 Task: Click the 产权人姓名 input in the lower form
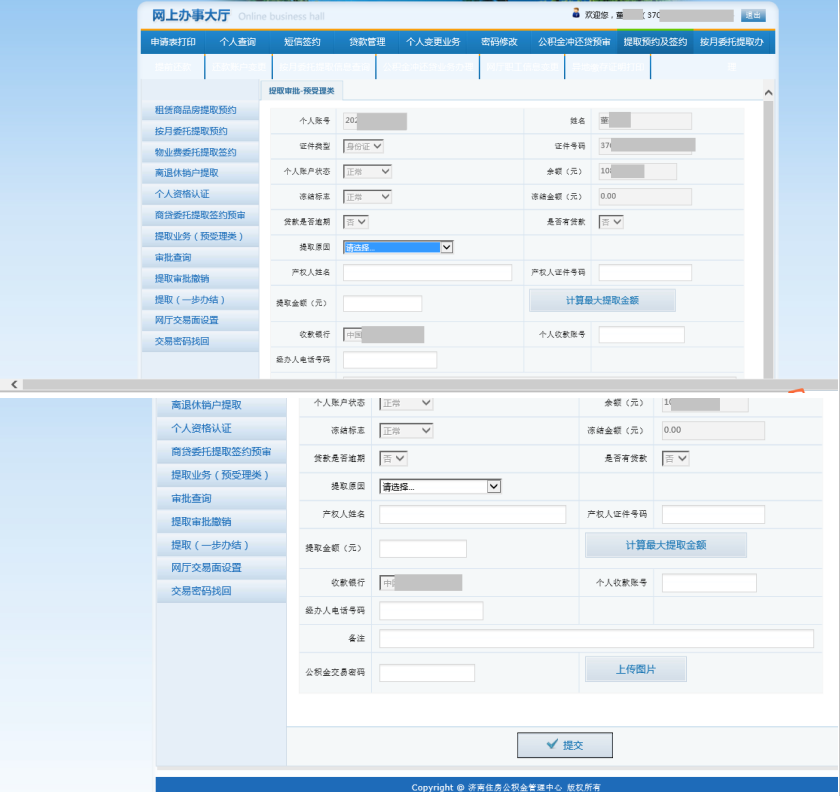pos(472,514)
